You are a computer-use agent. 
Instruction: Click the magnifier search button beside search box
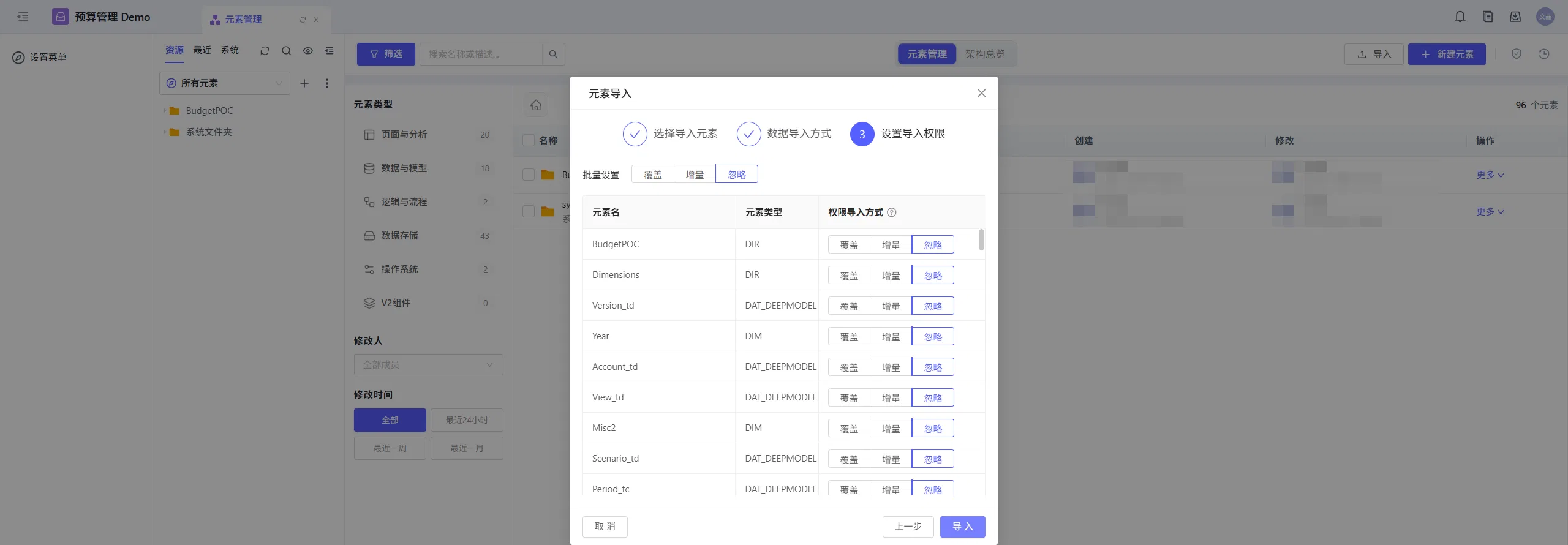pos(554,55)
